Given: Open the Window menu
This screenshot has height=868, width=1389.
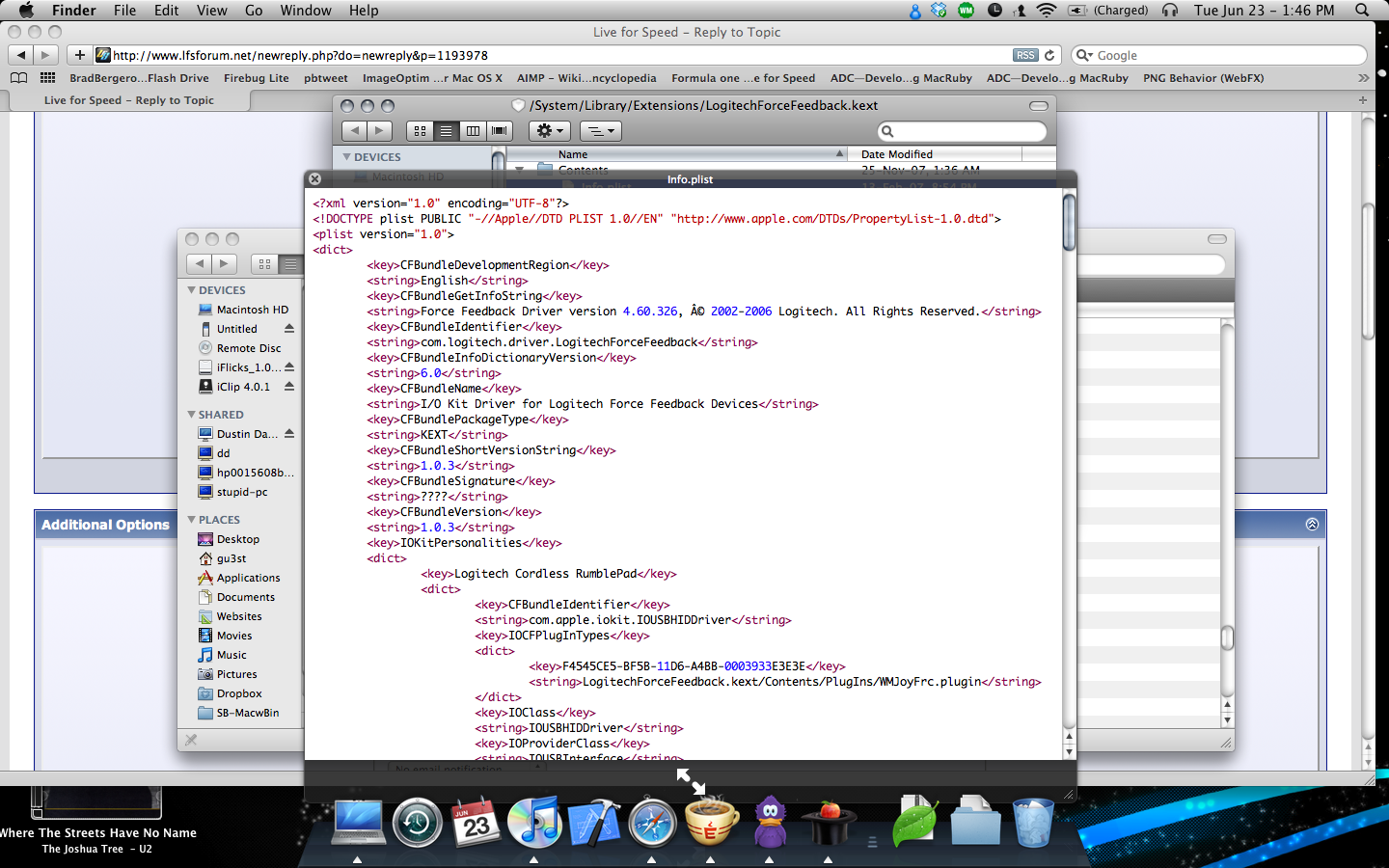Looking at the screenshot, I should [x=306, y=11].
